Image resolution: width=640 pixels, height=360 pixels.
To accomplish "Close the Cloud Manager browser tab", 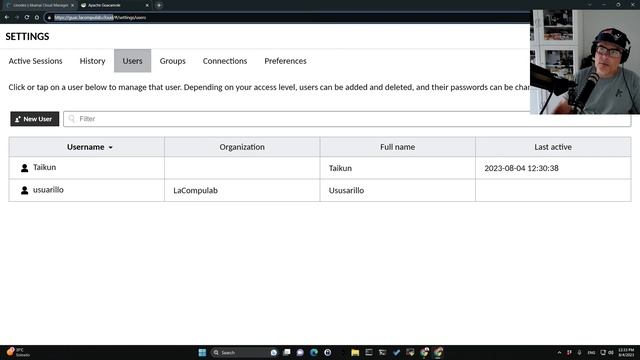I will click(73, 5).
